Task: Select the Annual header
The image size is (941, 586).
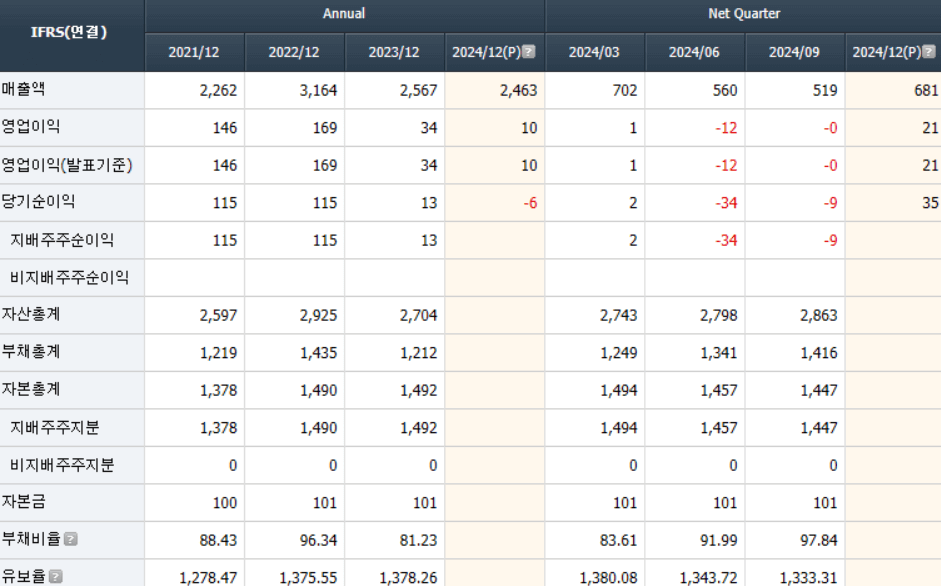Action: coord(344,14)
